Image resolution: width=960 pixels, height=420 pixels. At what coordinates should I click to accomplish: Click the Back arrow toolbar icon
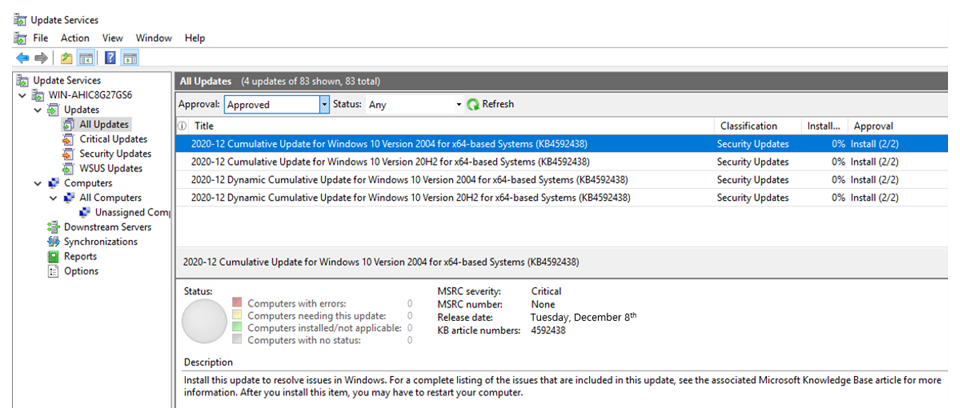(23, 58)
